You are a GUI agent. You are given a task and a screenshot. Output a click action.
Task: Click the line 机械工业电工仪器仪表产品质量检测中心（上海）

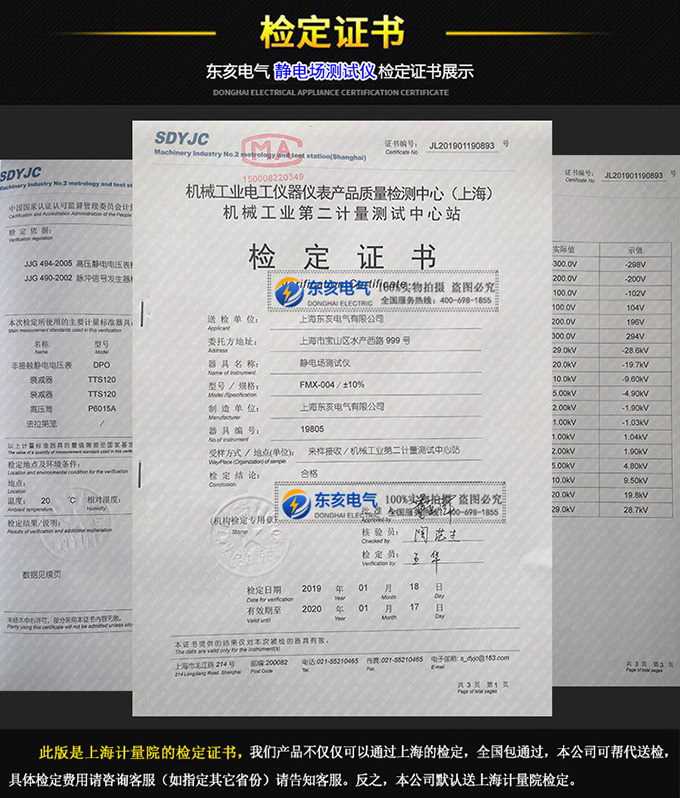click(x=340, y=193)
